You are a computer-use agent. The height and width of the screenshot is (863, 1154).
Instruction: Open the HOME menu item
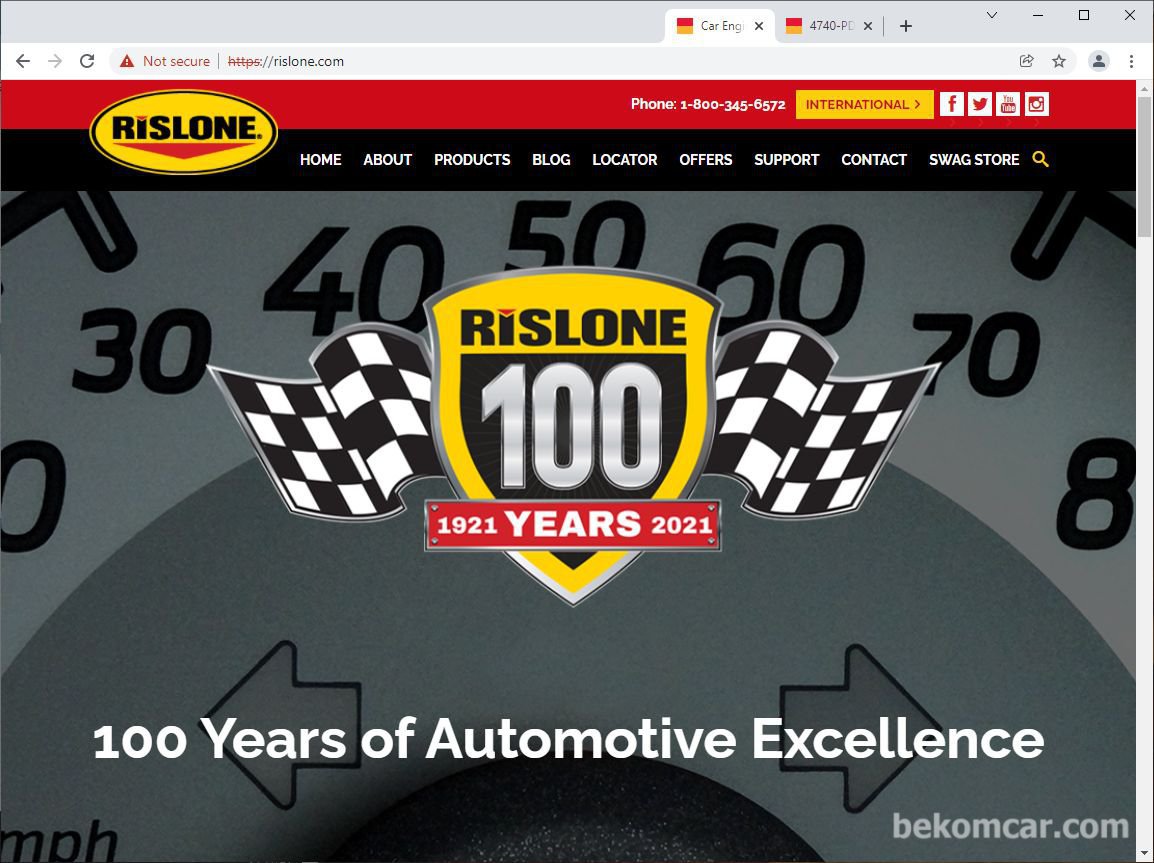320,160
